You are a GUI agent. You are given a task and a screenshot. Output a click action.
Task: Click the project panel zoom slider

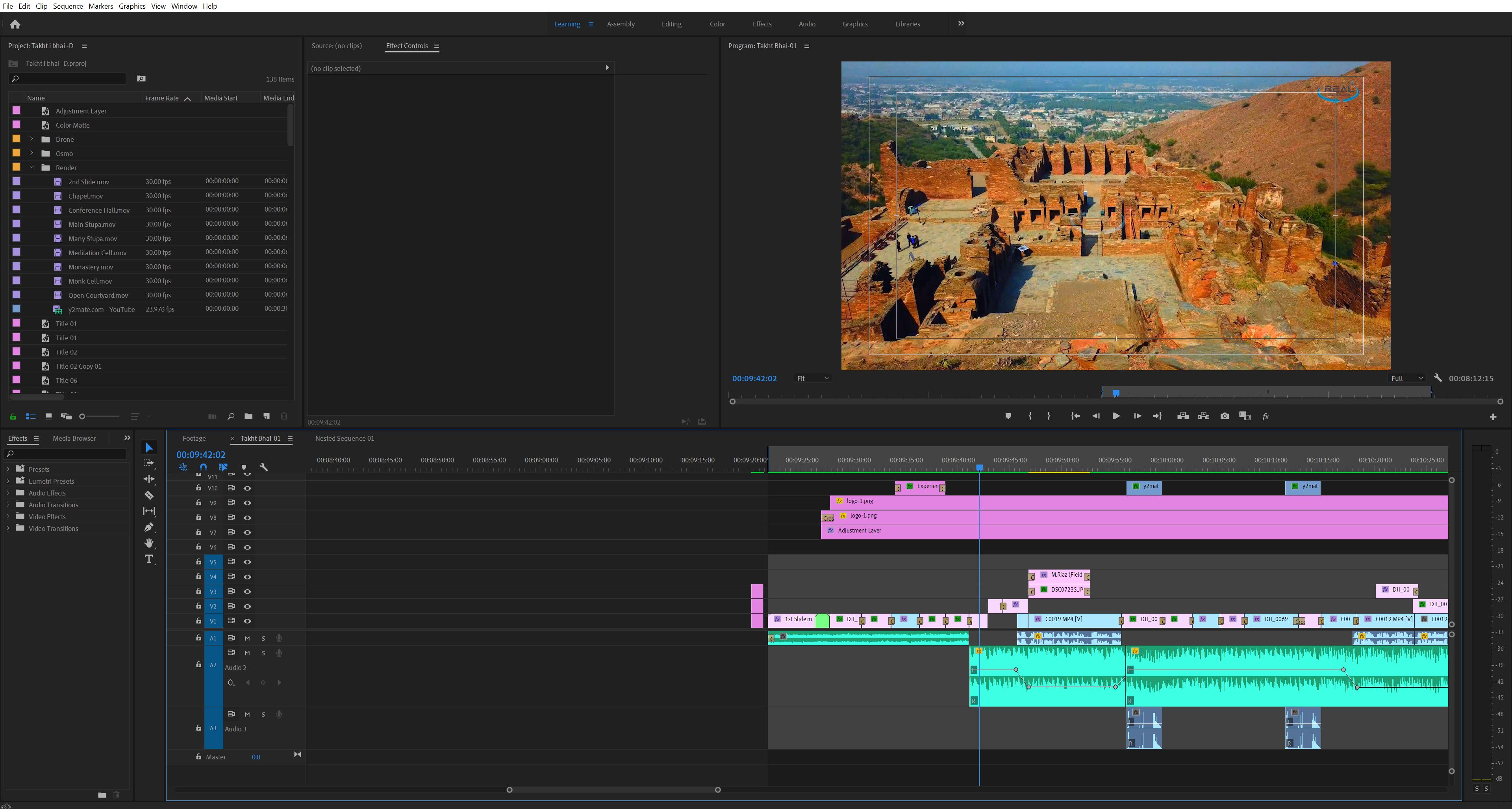pyautogui.click(x=100, y=416)
